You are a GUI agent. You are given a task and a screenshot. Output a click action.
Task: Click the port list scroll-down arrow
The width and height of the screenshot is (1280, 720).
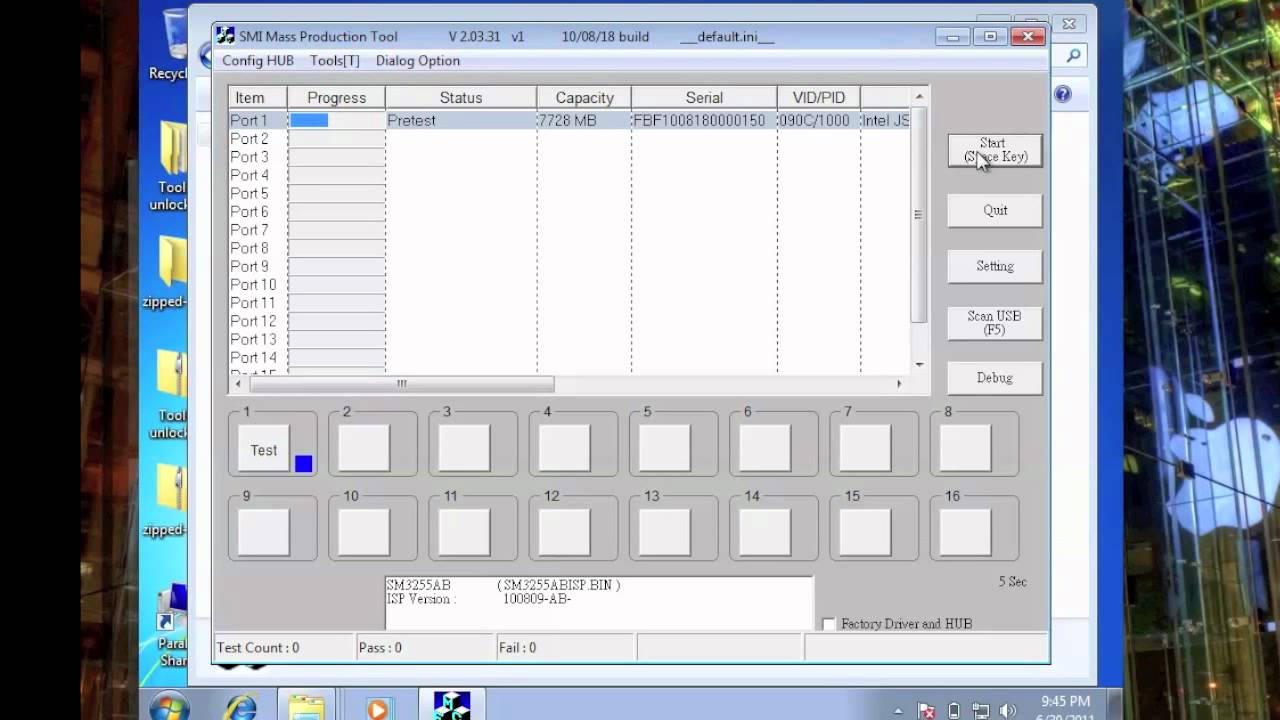919,365
